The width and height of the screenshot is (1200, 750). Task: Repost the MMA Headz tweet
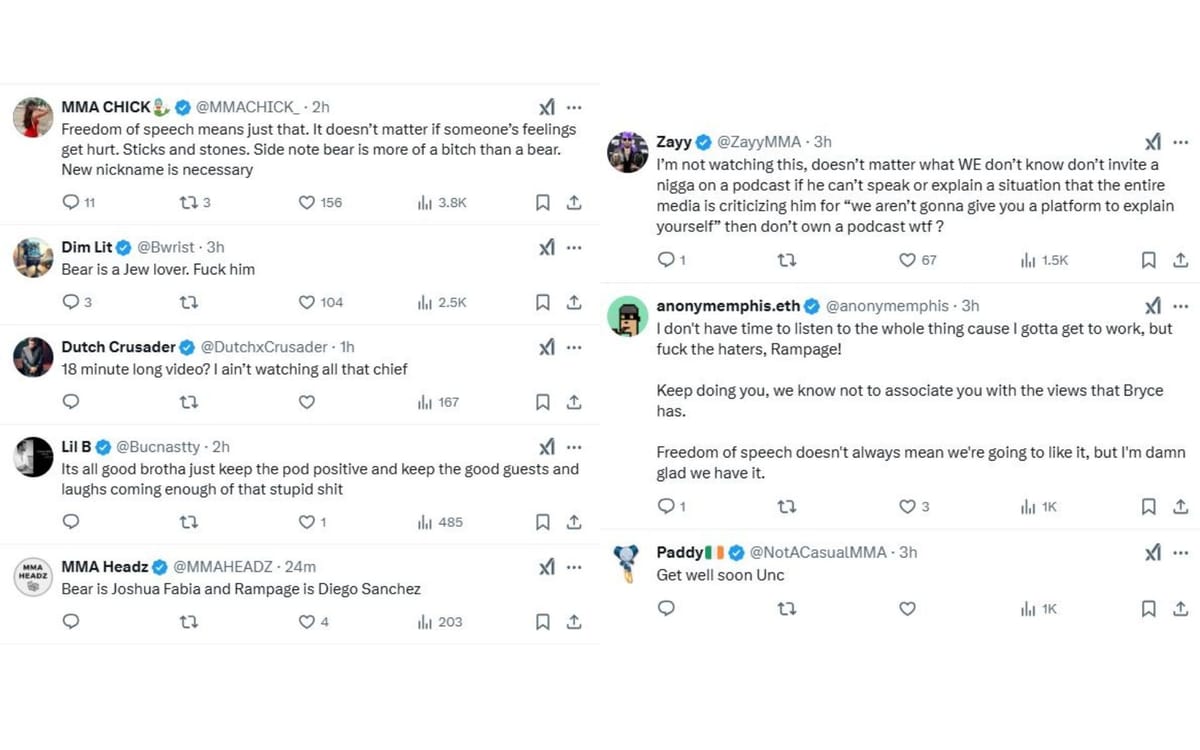point(188,622)
